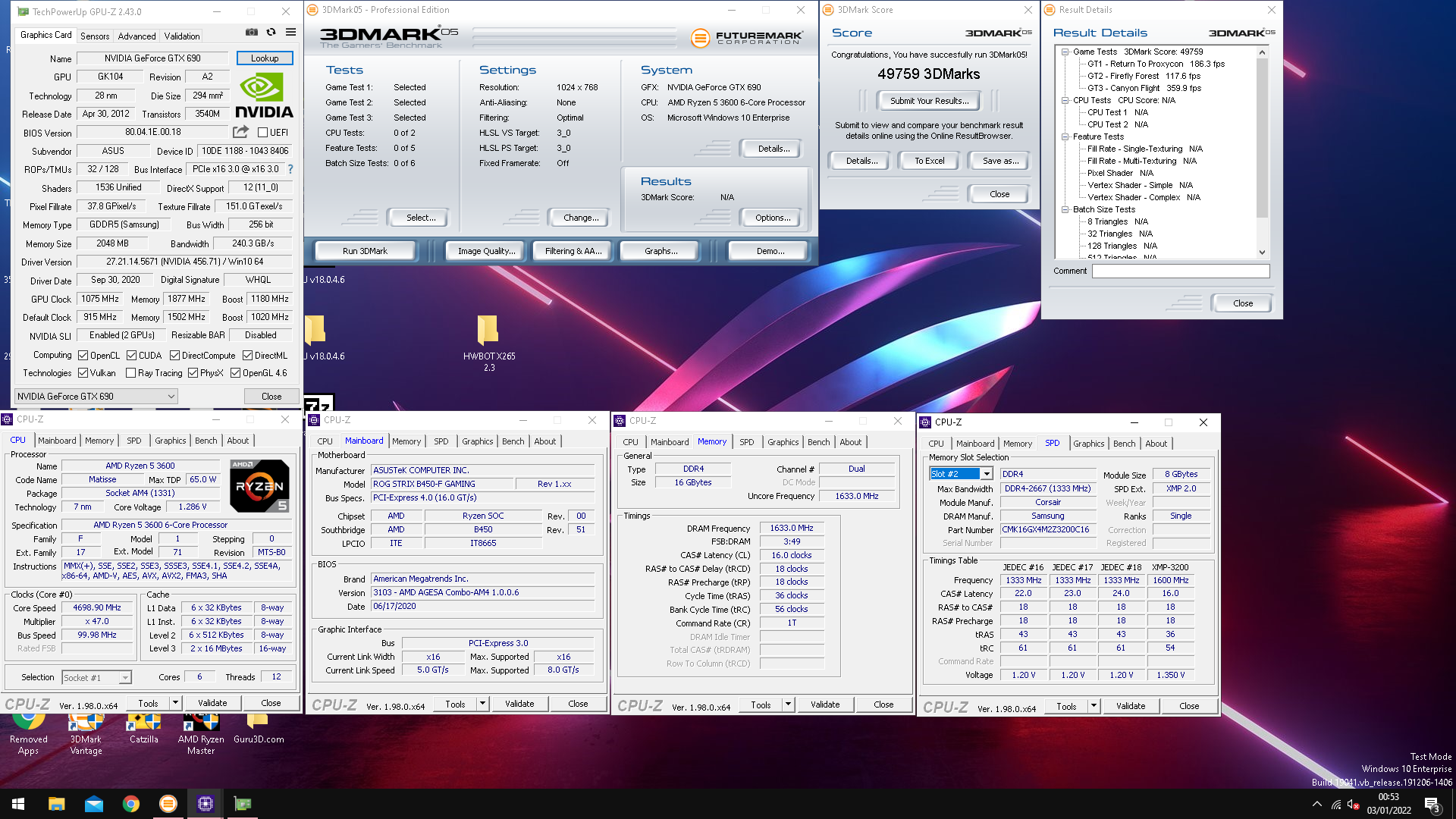Switch to 3DMark05 taskbar icon
Image resolution: width=1456 pixels, height=819 pixels.
[168, 804]
